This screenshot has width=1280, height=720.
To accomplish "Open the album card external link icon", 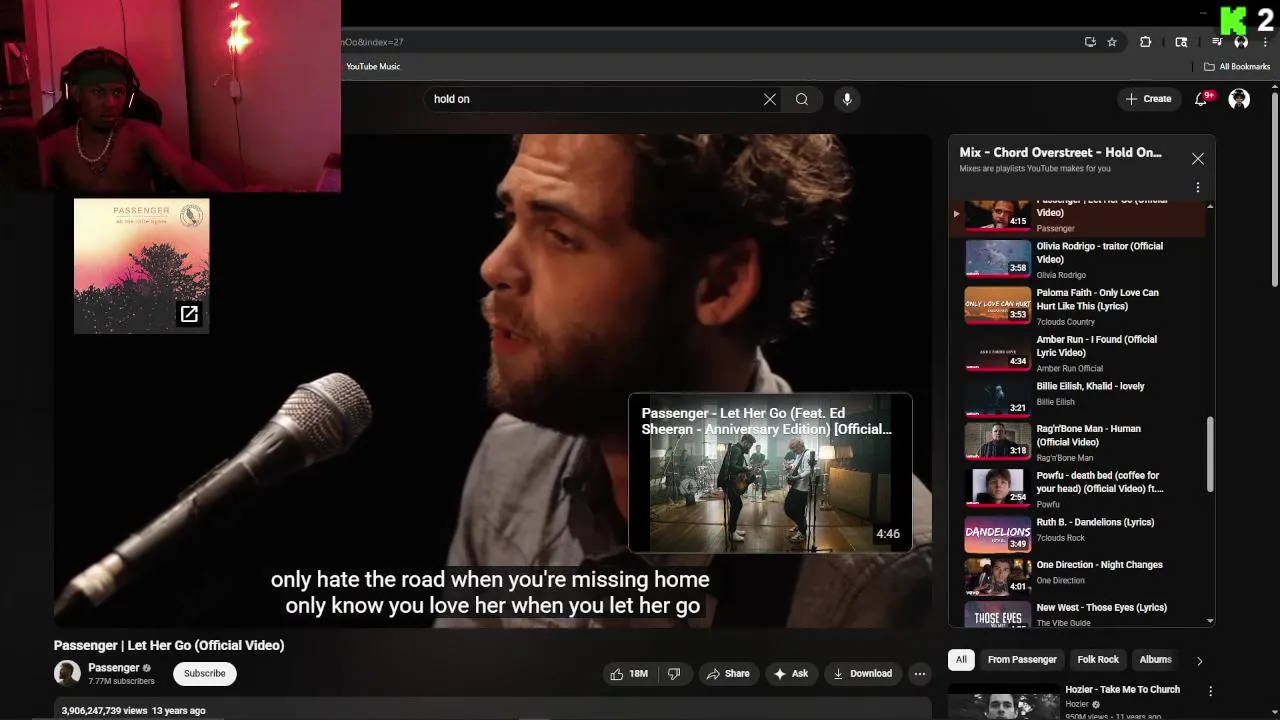I will (189, 314).
